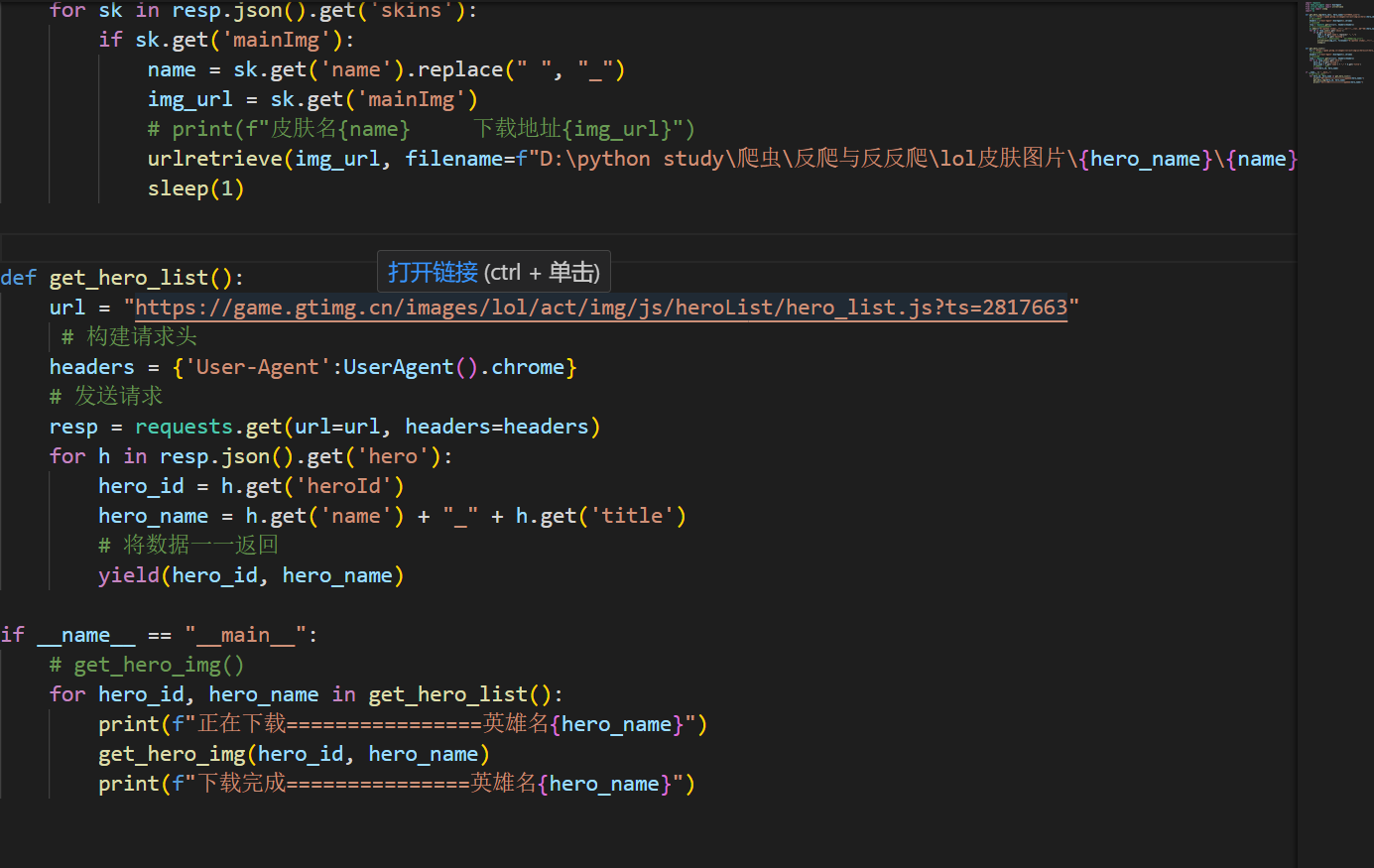Click the 'get_hero_img(hero_id, hero_name)' call
The height and width of the screenshot is (868, 1374).
[295, 754]
